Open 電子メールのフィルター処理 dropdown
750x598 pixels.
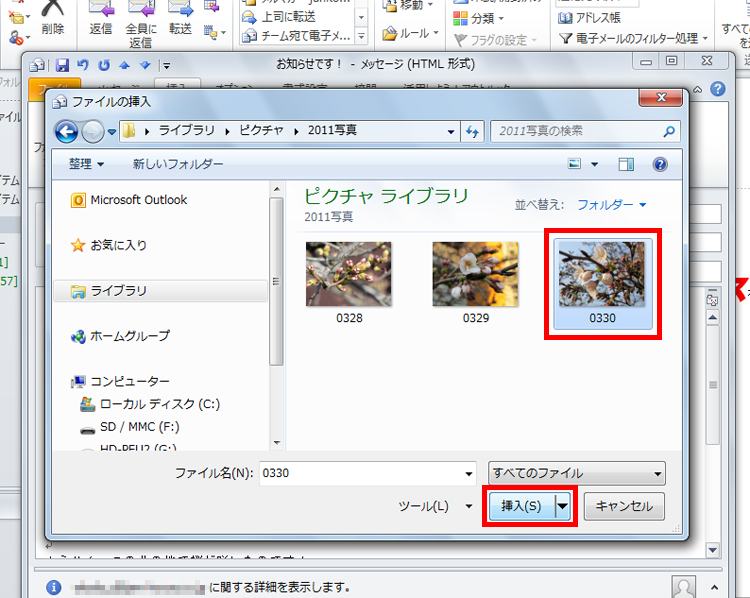pos(633,38)
